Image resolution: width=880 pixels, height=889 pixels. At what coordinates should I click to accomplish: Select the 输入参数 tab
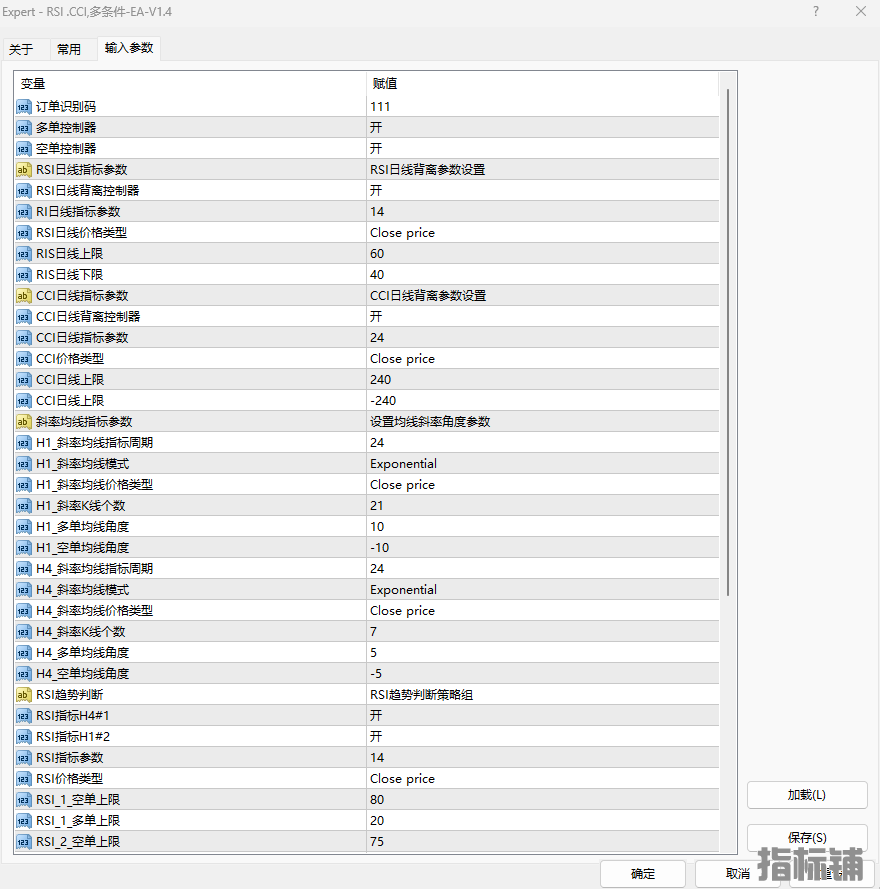coord(129,48)
